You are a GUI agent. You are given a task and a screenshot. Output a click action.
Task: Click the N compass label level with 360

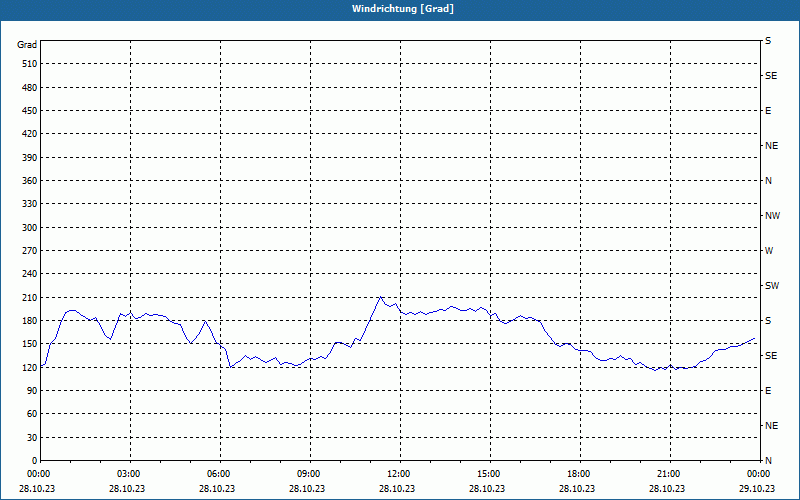point(768,181)
